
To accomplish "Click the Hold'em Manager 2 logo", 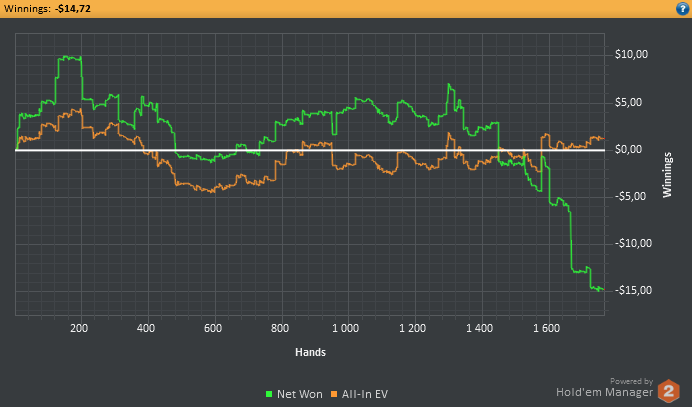I will click(668, 391).
